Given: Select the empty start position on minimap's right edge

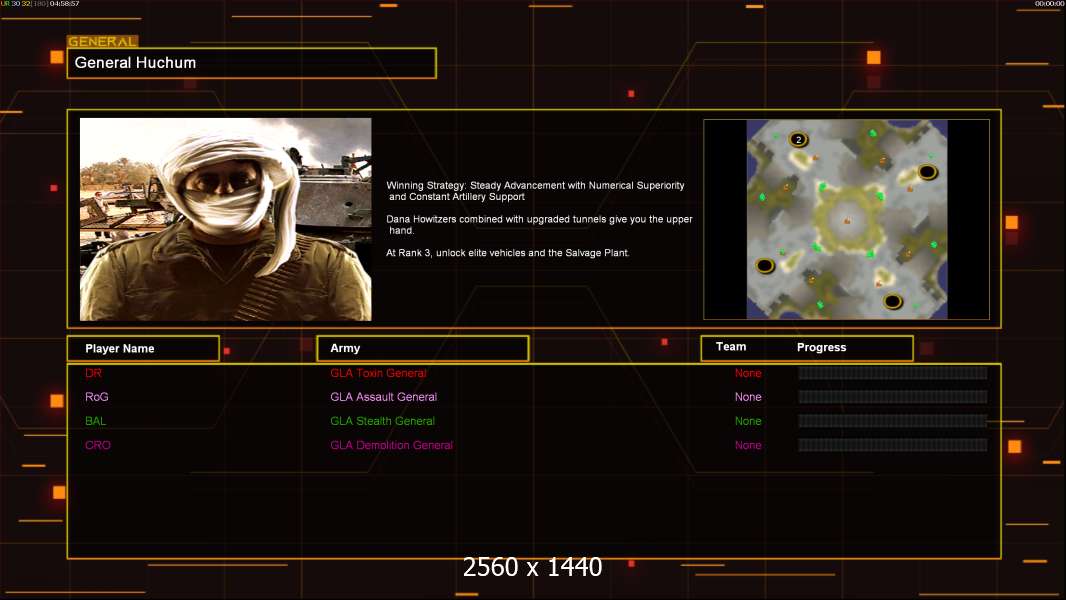Looking at the screenshot, I should pyautogui.click(x=927, y=172).
